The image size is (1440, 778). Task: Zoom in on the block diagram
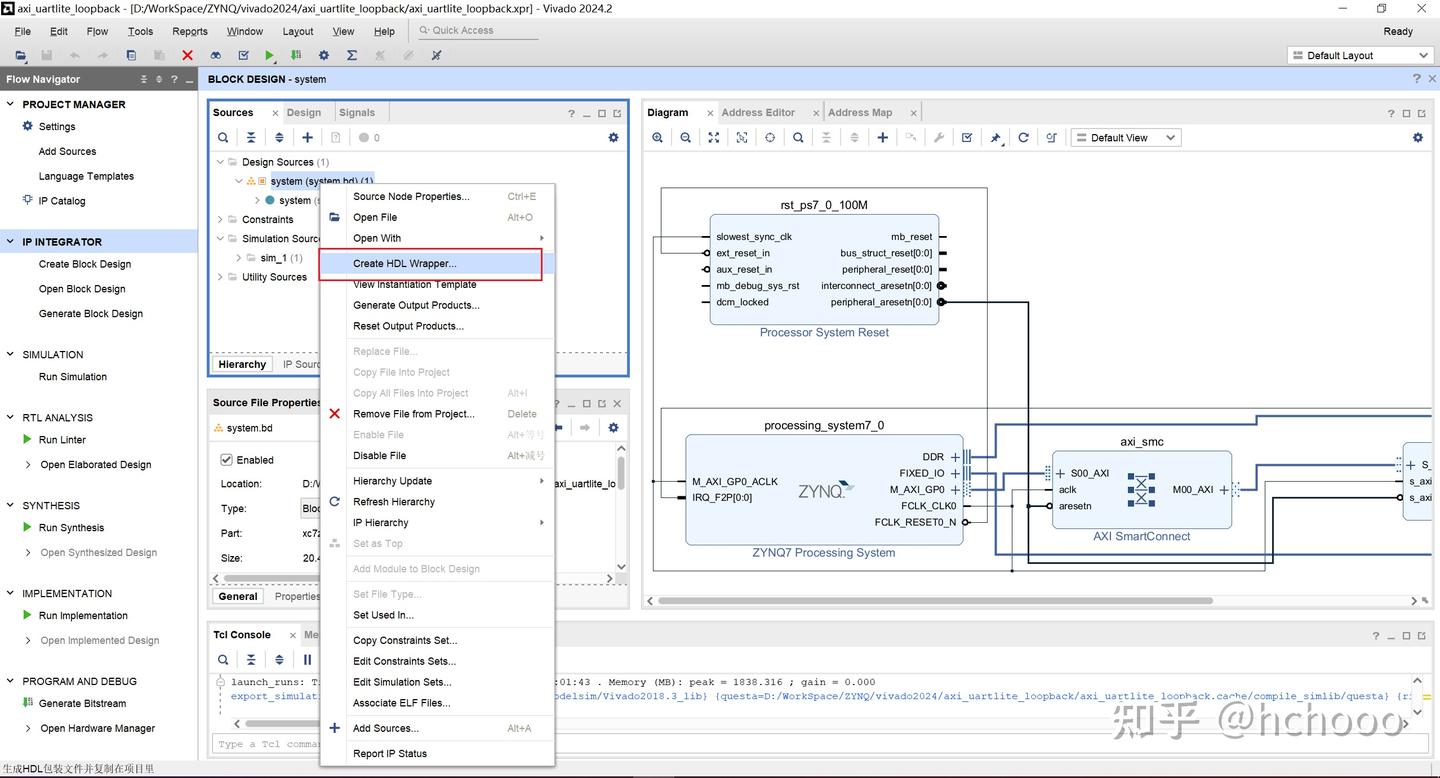click(x=657, y=138)
